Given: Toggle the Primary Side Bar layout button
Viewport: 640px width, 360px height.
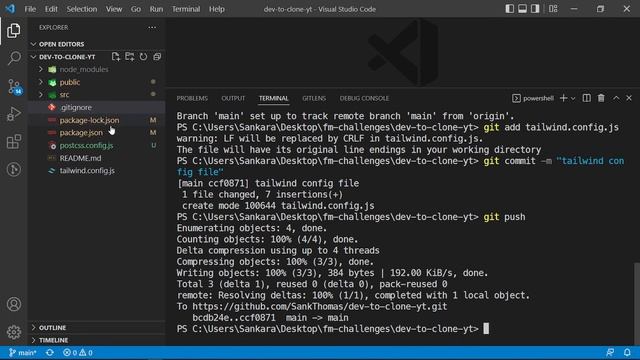Looking at the screenshot, I should (x=509, y=9).
